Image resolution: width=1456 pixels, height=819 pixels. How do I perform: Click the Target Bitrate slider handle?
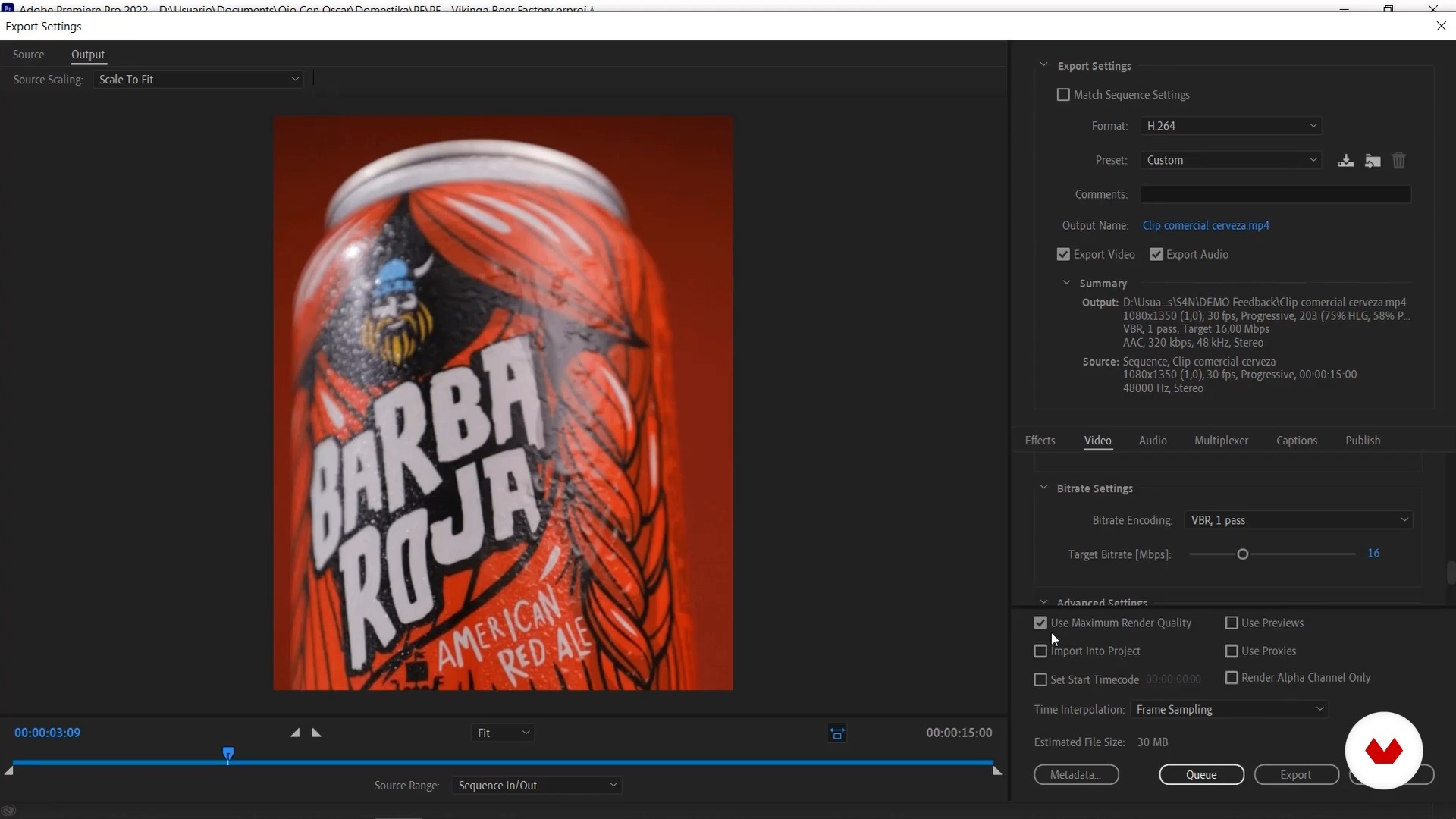point(1242,554)
